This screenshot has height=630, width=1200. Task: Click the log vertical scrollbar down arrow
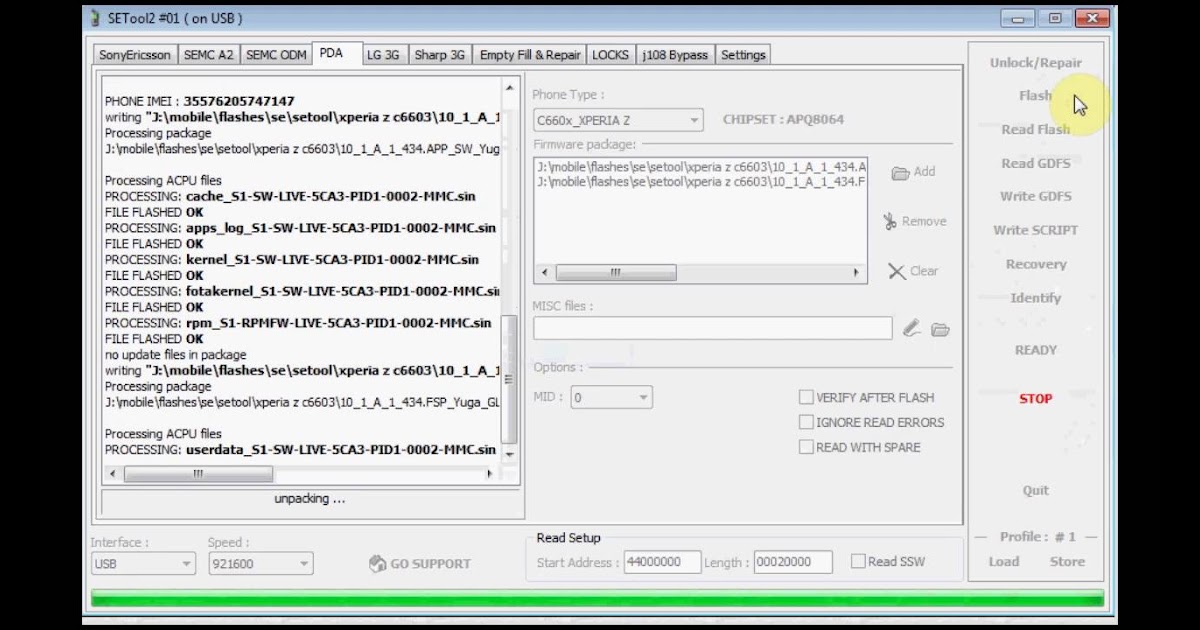[509, 455]
